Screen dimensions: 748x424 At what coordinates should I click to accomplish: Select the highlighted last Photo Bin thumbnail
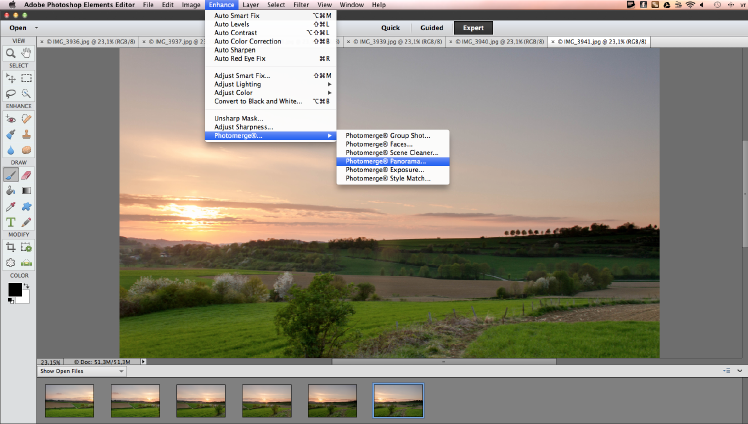coord(398,401)
